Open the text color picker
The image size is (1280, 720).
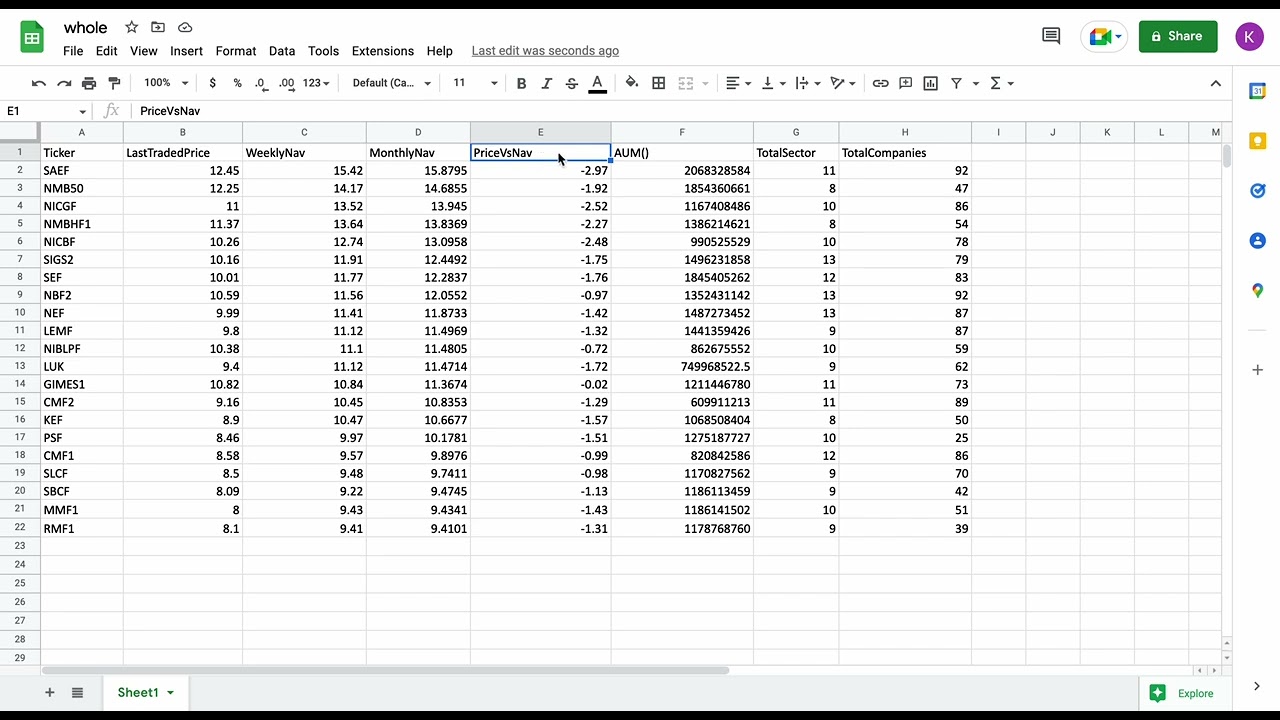598,83
